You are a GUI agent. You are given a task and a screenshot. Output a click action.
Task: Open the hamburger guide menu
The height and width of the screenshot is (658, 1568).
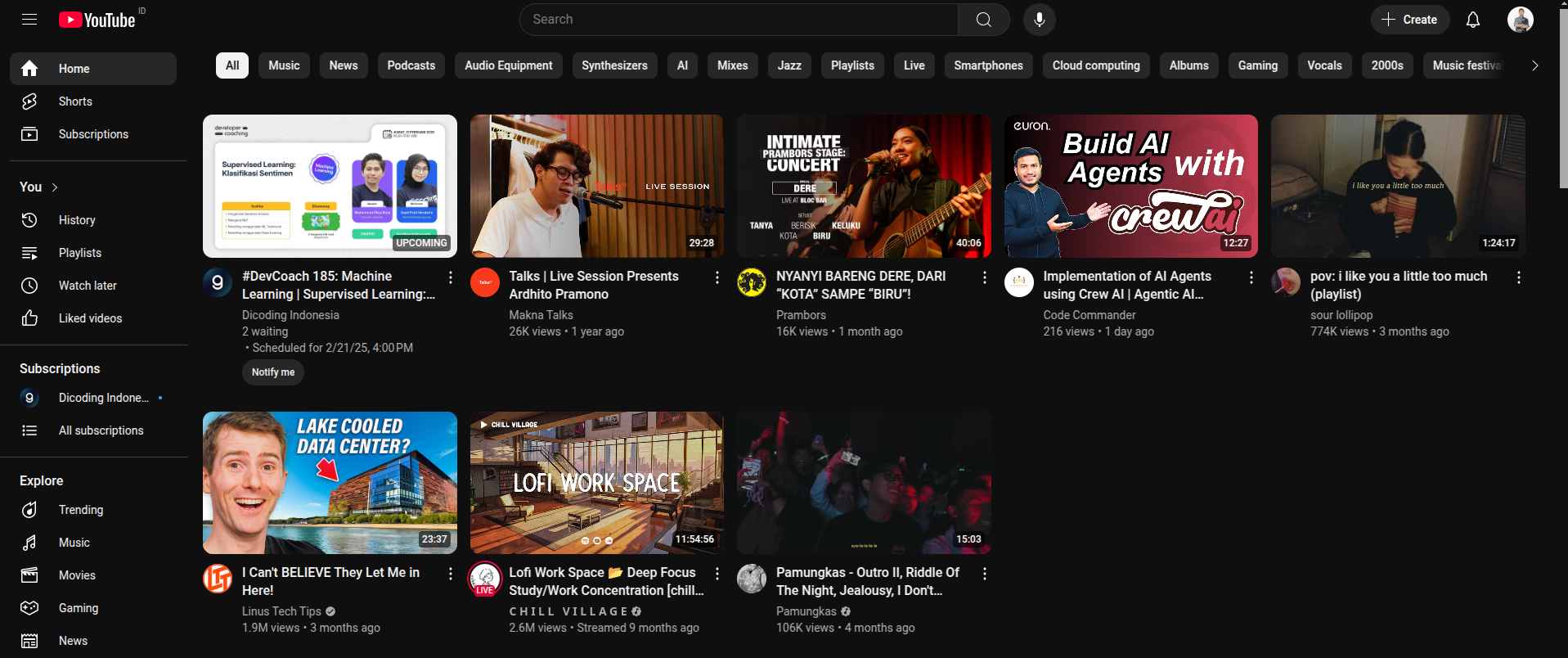point(29,20)
